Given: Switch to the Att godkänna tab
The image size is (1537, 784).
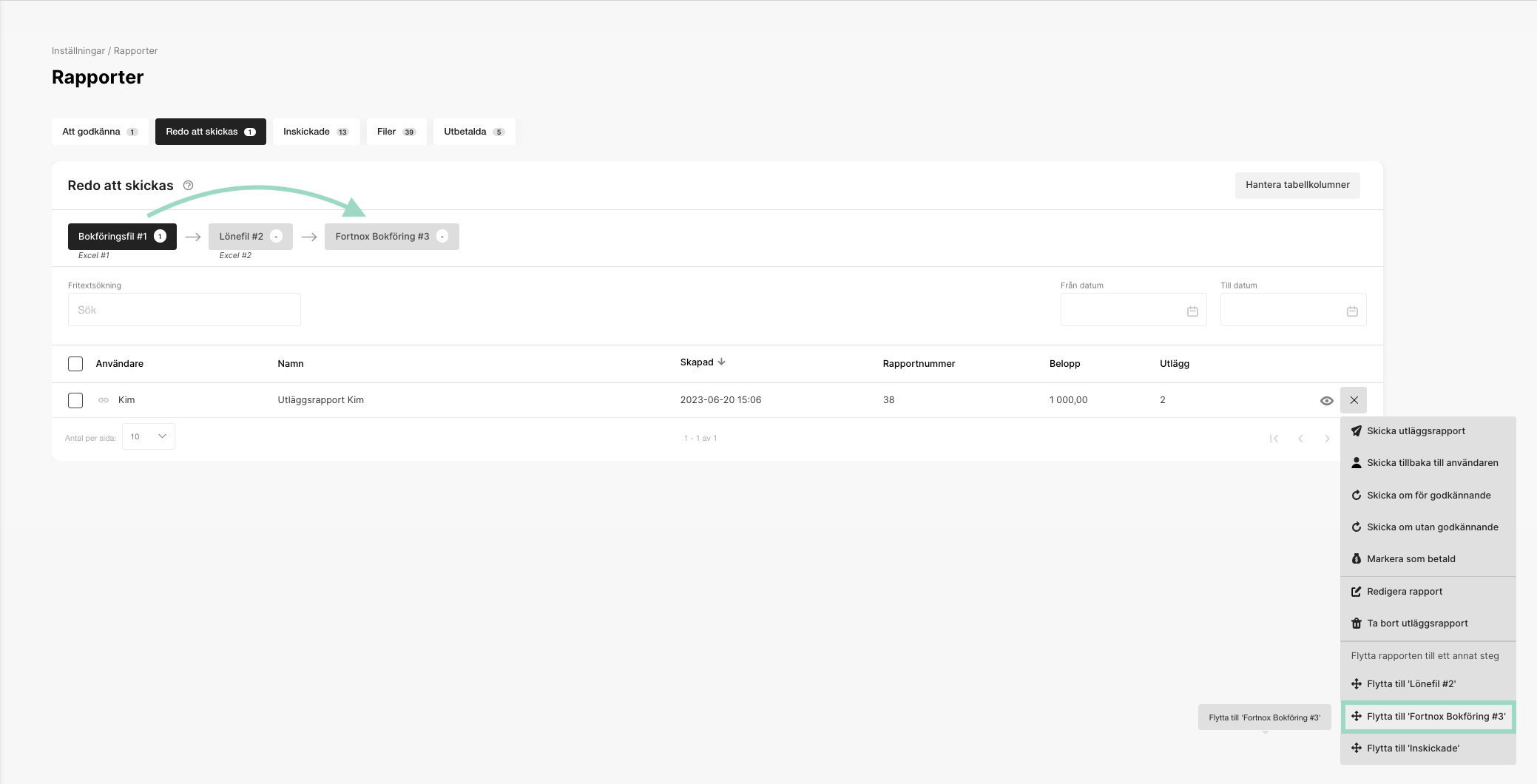Looking at the screenshot, I should pos(100,132).
